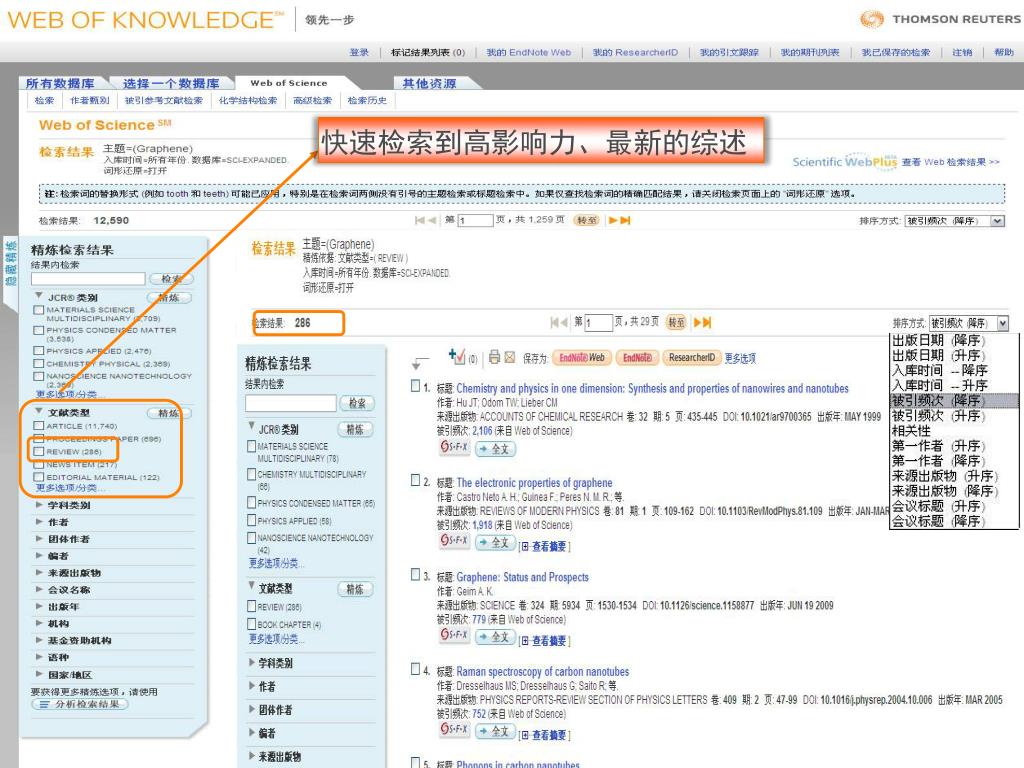Open S·F·X for Raman spectroscopy of nanotubes

pos(455,728)
